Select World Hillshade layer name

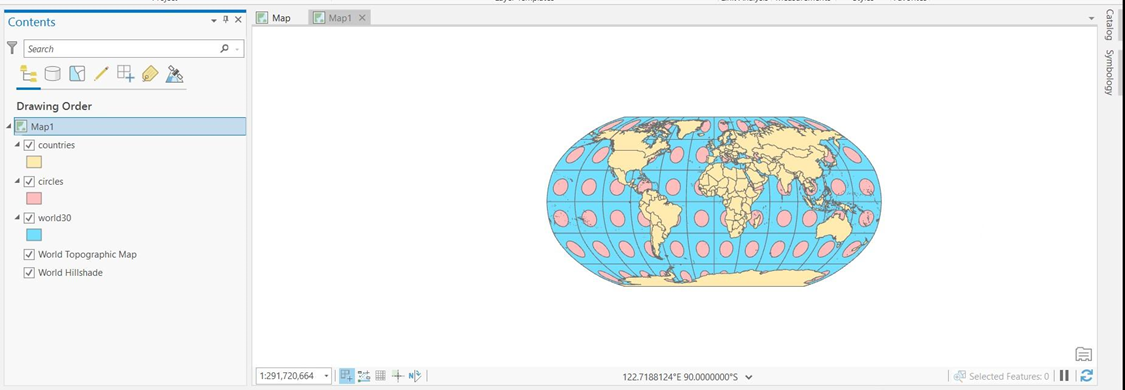(70, 272)
